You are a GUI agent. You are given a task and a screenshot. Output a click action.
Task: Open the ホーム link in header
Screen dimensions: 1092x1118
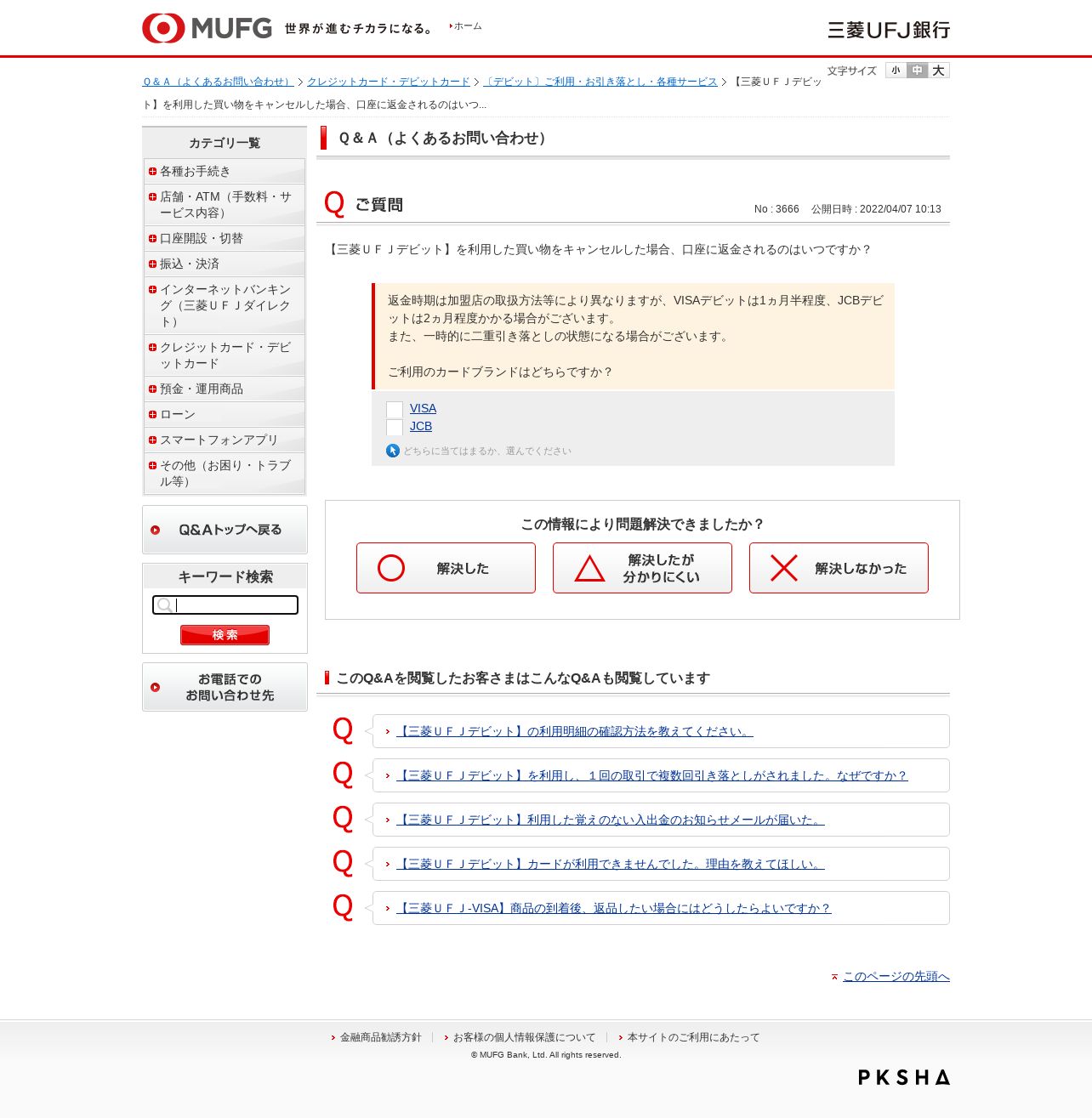[467, 26]
